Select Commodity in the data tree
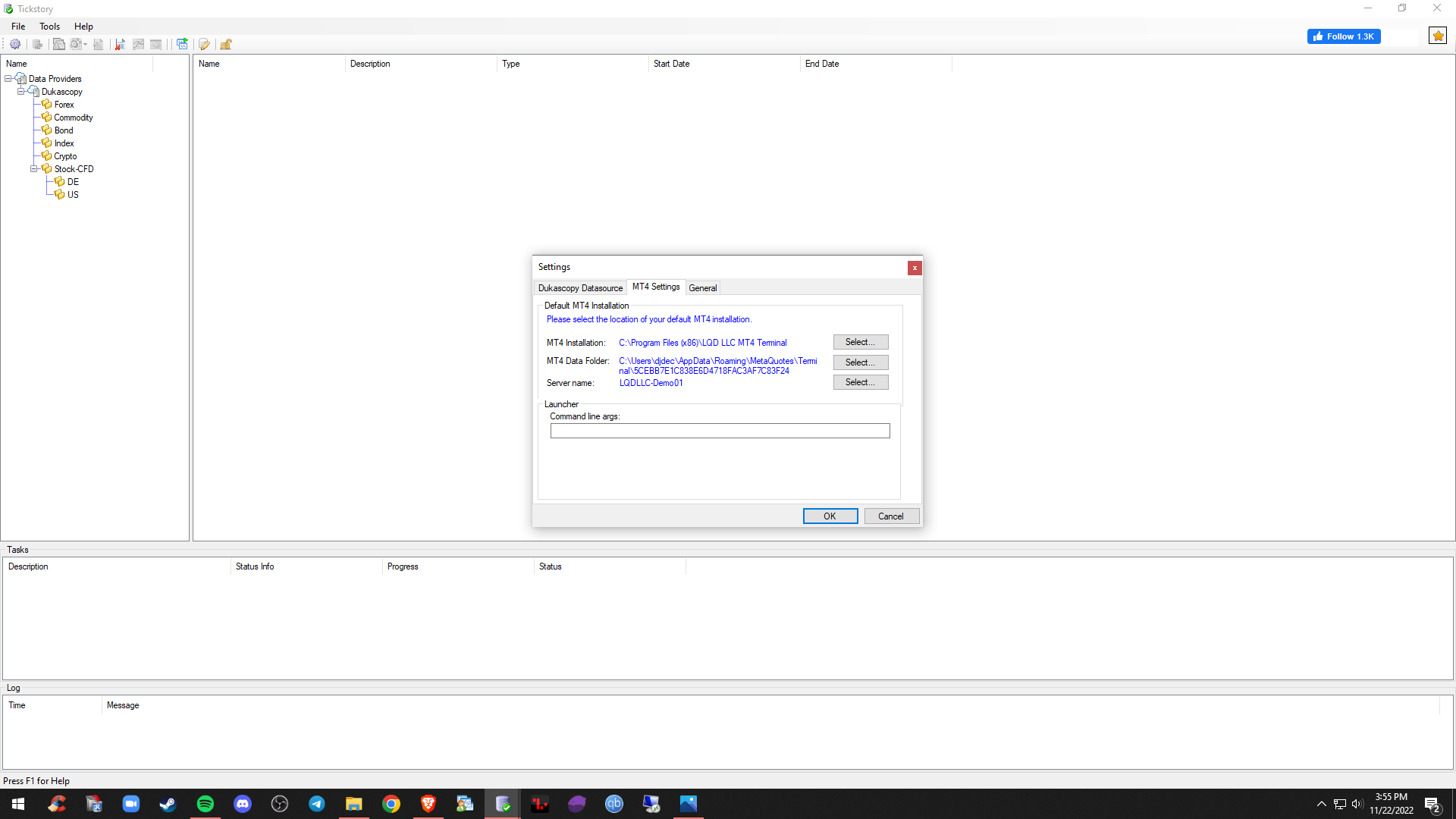 click(74, 118)
